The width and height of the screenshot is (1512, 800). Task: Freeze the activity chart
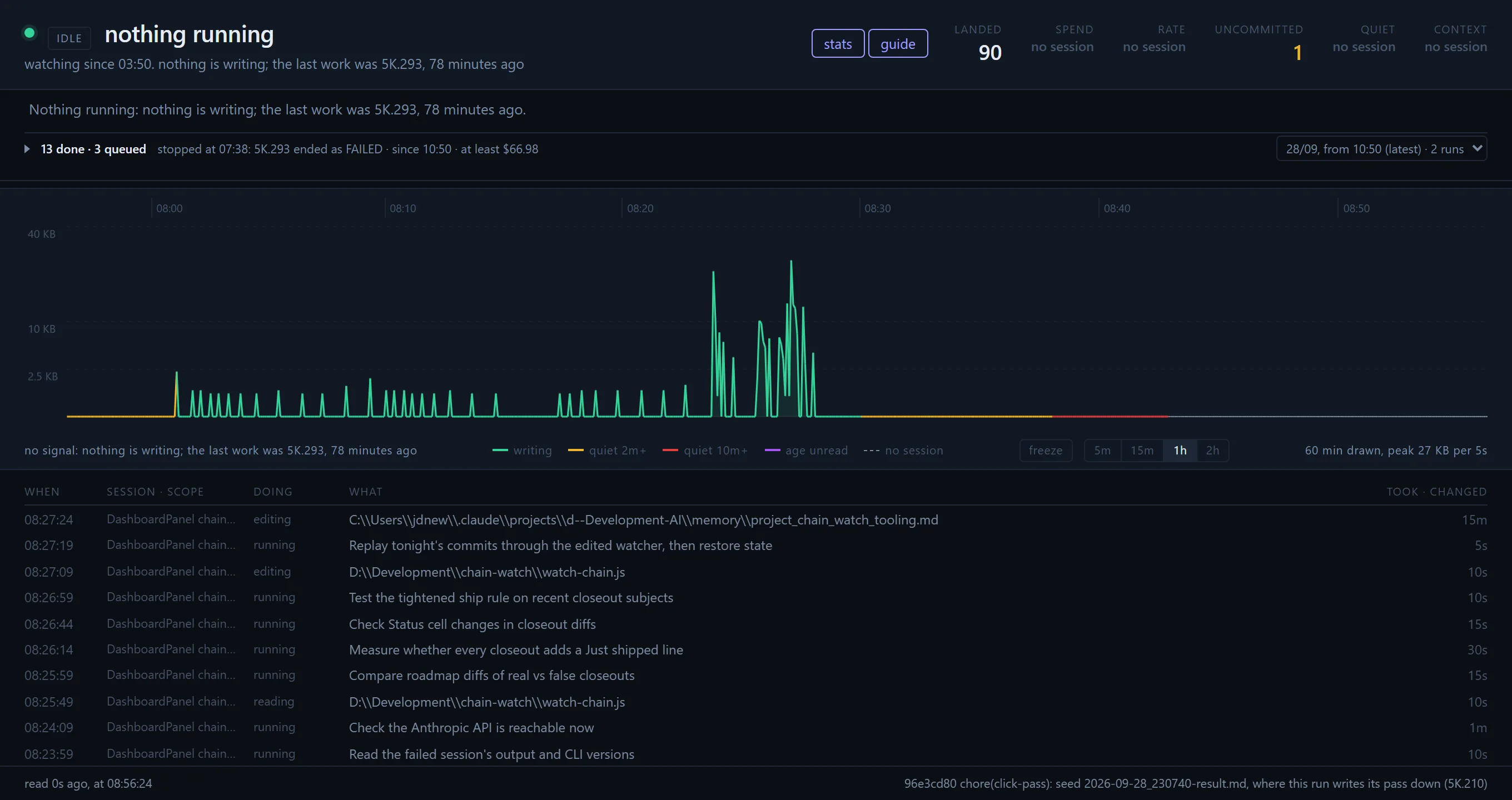(1046, 451)
